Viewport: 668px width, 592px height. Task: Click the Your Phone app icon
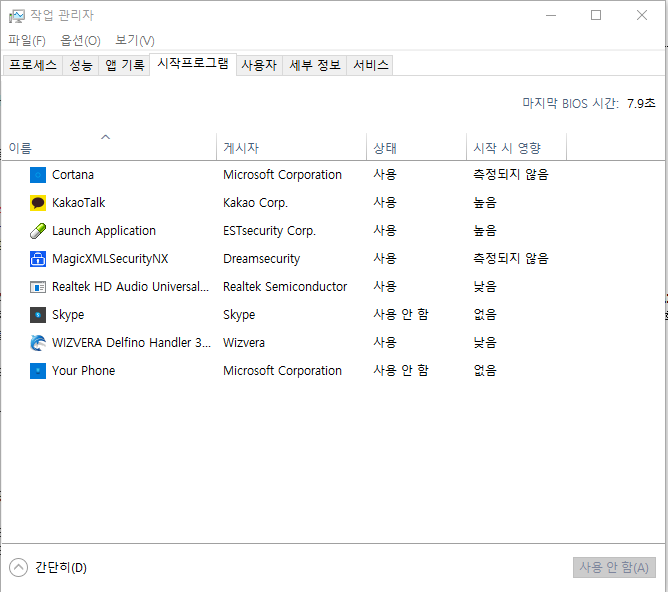point(37,371)
